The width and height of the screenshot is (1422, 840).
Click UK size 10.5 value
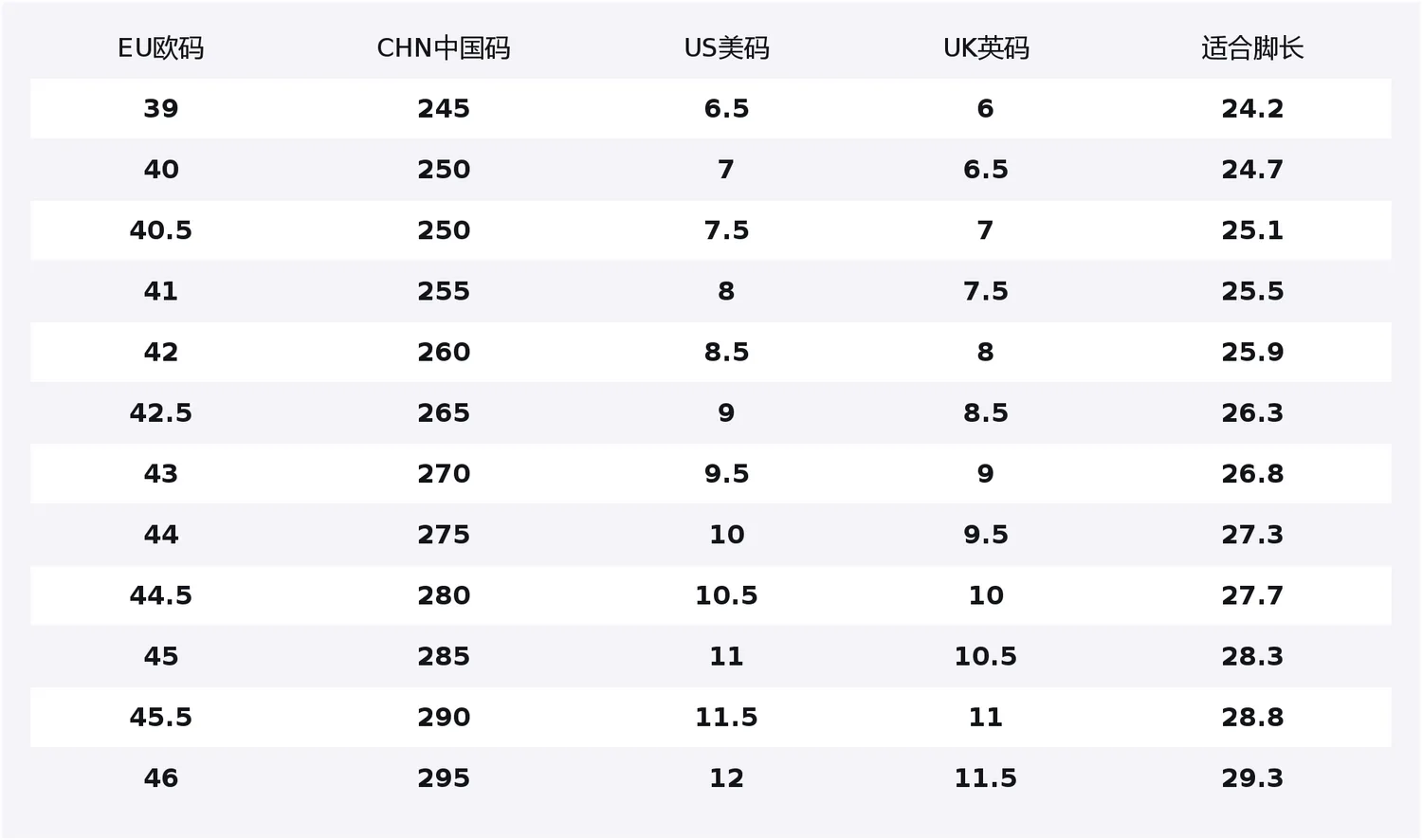(986, 656)
